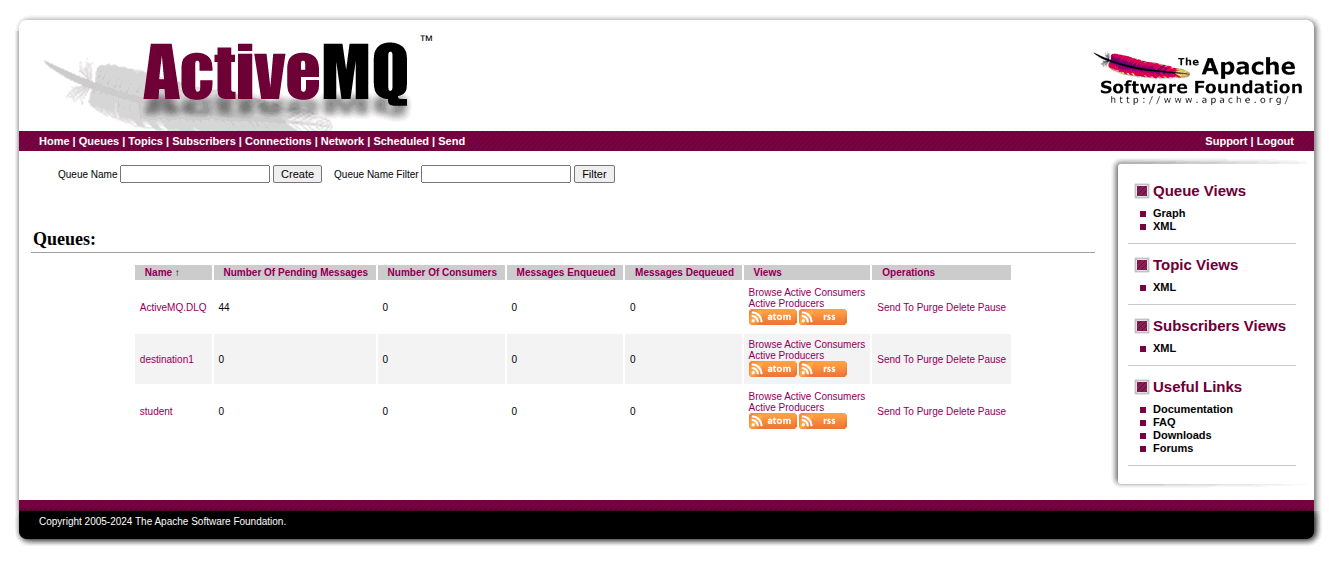Image resolution: width=1329 pixels, height=565 pixels.
Task: Sort by Number Of Consumers column
Action: 442,272
